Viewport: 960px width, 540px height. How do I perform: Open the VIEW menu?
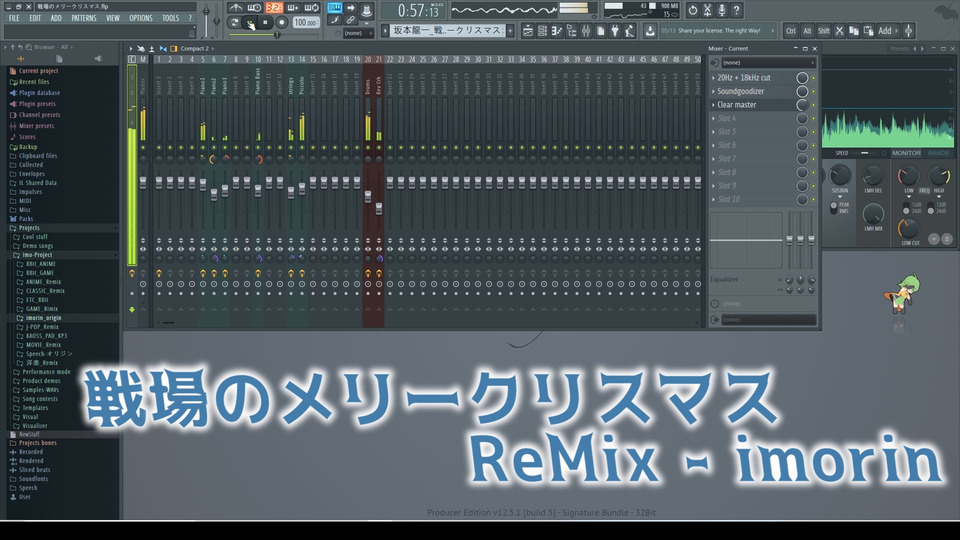coord(113,18)
